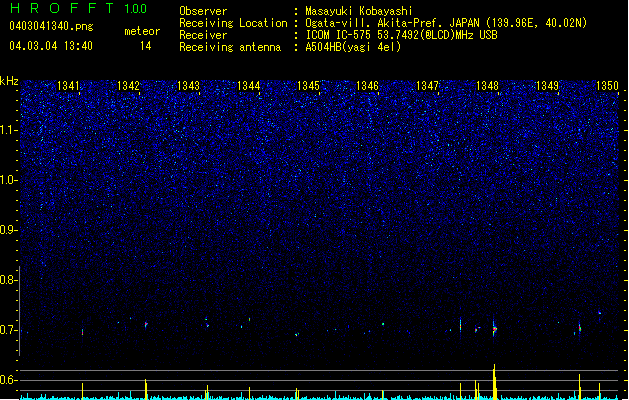Click the kHz axis unit label
This screenshot has width=629, height=400.
[9, 81]
